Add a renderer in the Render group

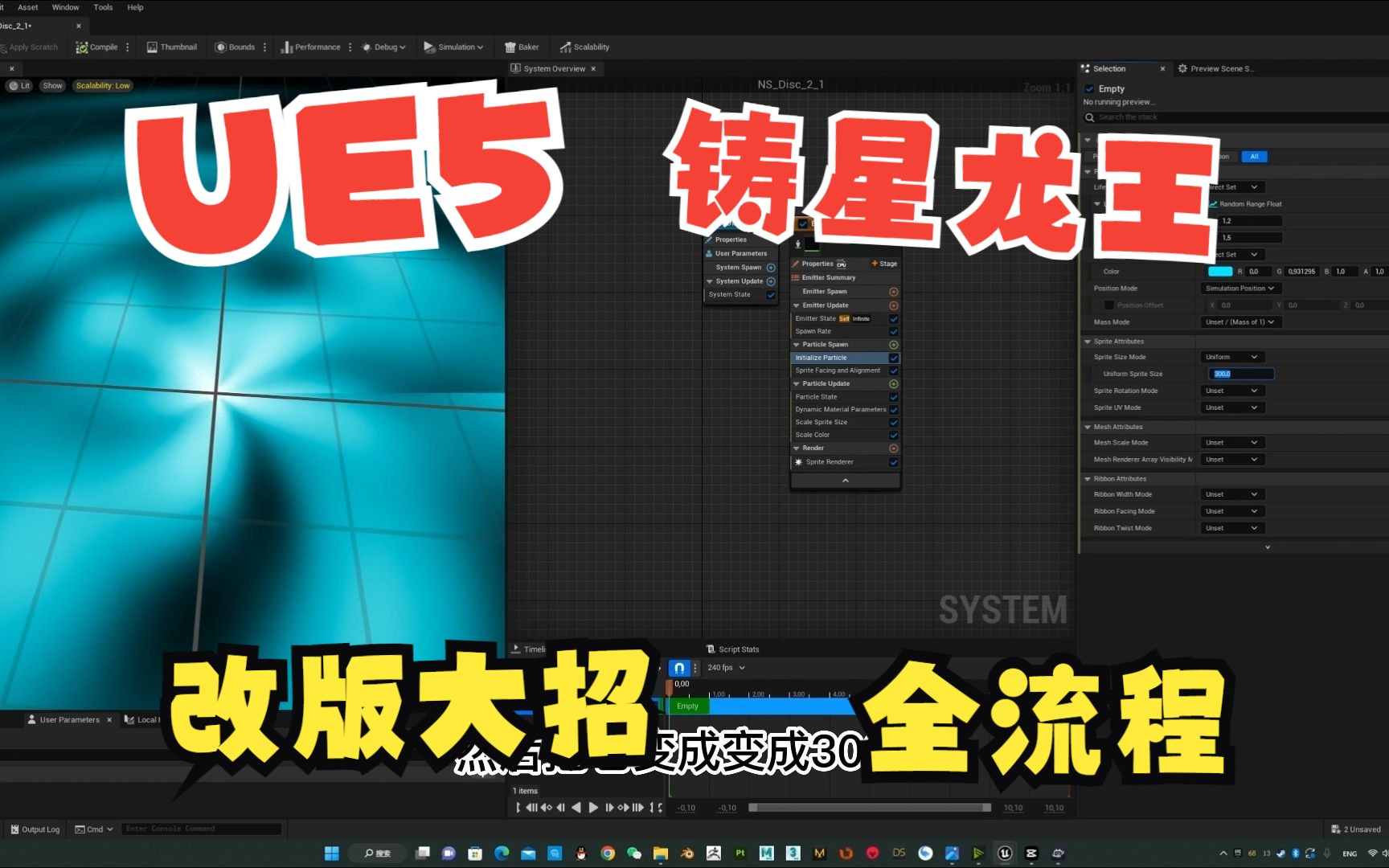(x=894, y=448)
